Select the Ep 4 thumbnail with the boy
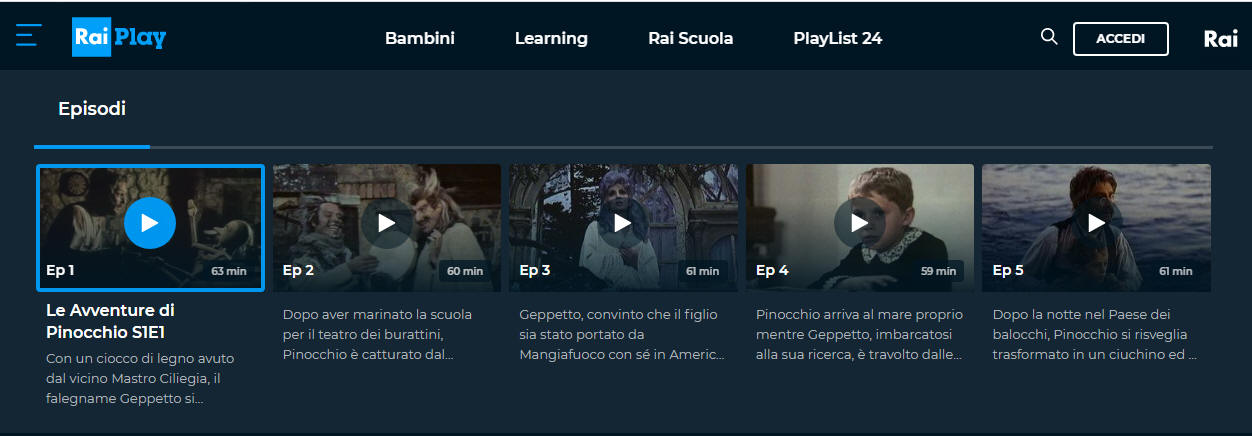 tap(860, 227)
